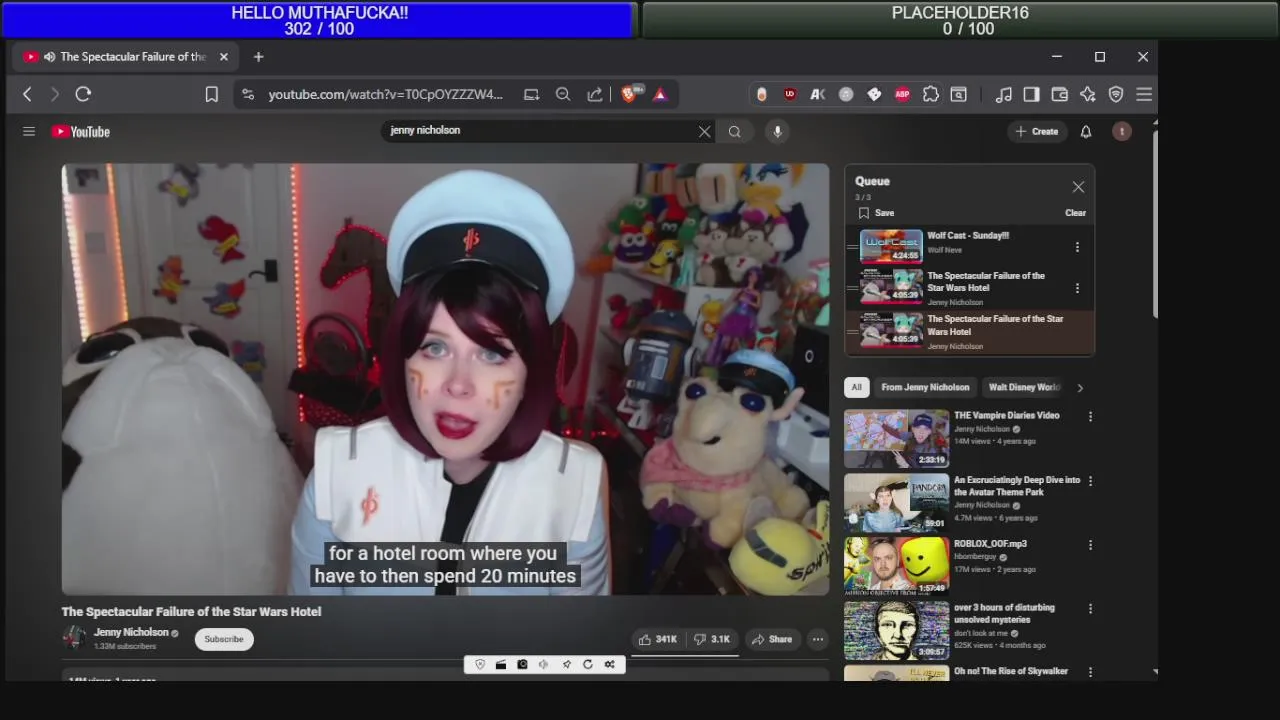
Task: Open the Adblock Plus extension
Action: tap(902, 94)
